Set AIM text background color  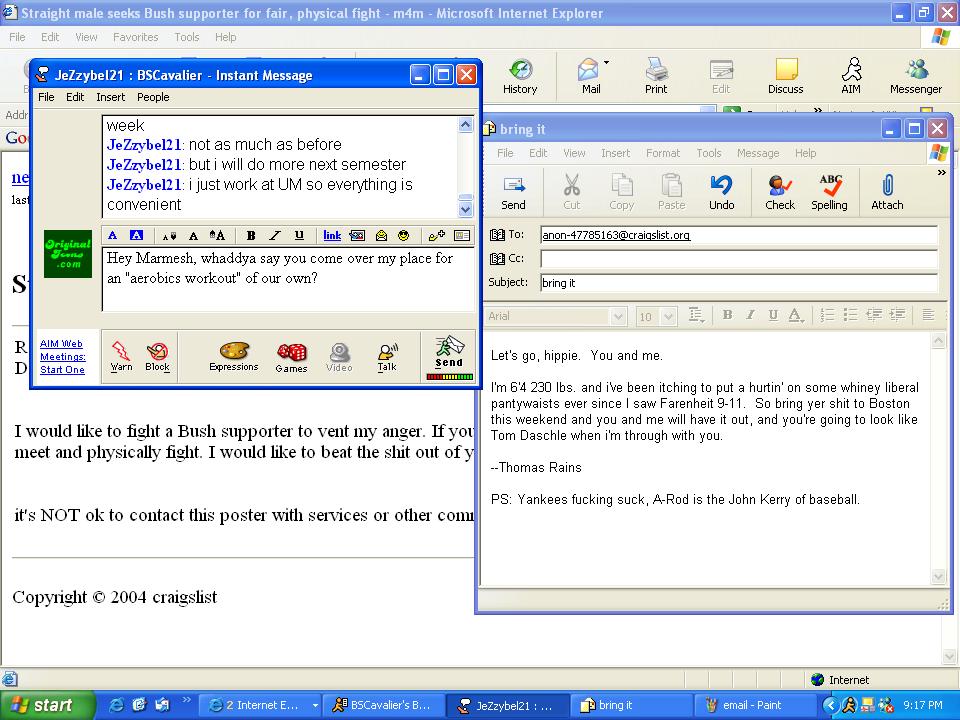click(x=137, y=236)
